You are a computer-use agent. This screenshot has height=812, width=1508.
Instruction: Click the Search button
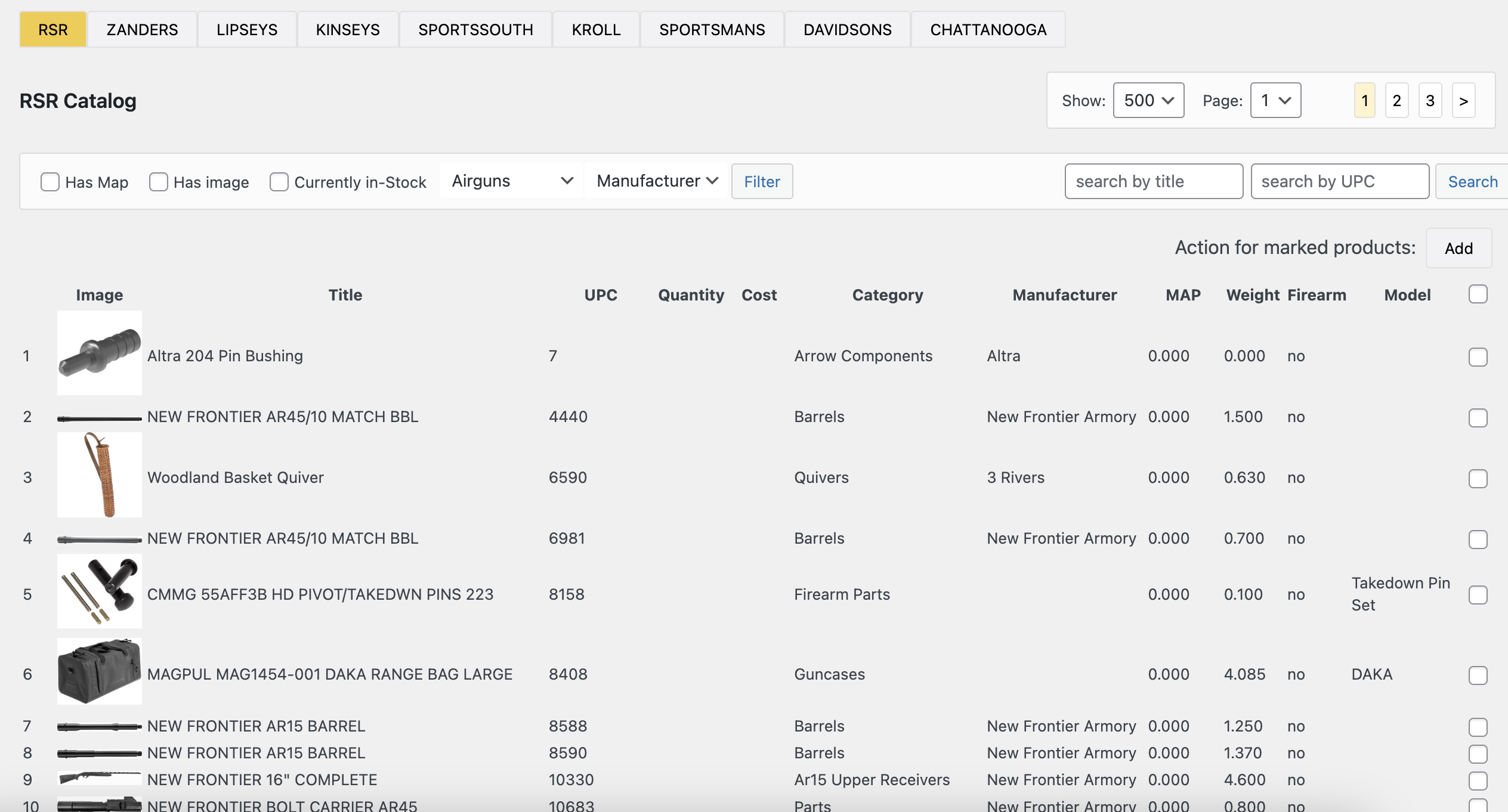pos(1472,181)
